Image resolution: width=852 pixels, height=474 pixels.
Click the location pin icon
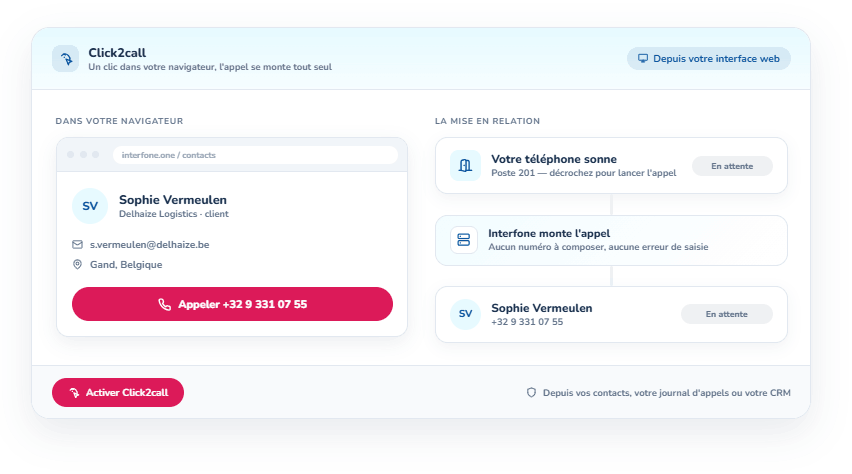pos(77,265)
